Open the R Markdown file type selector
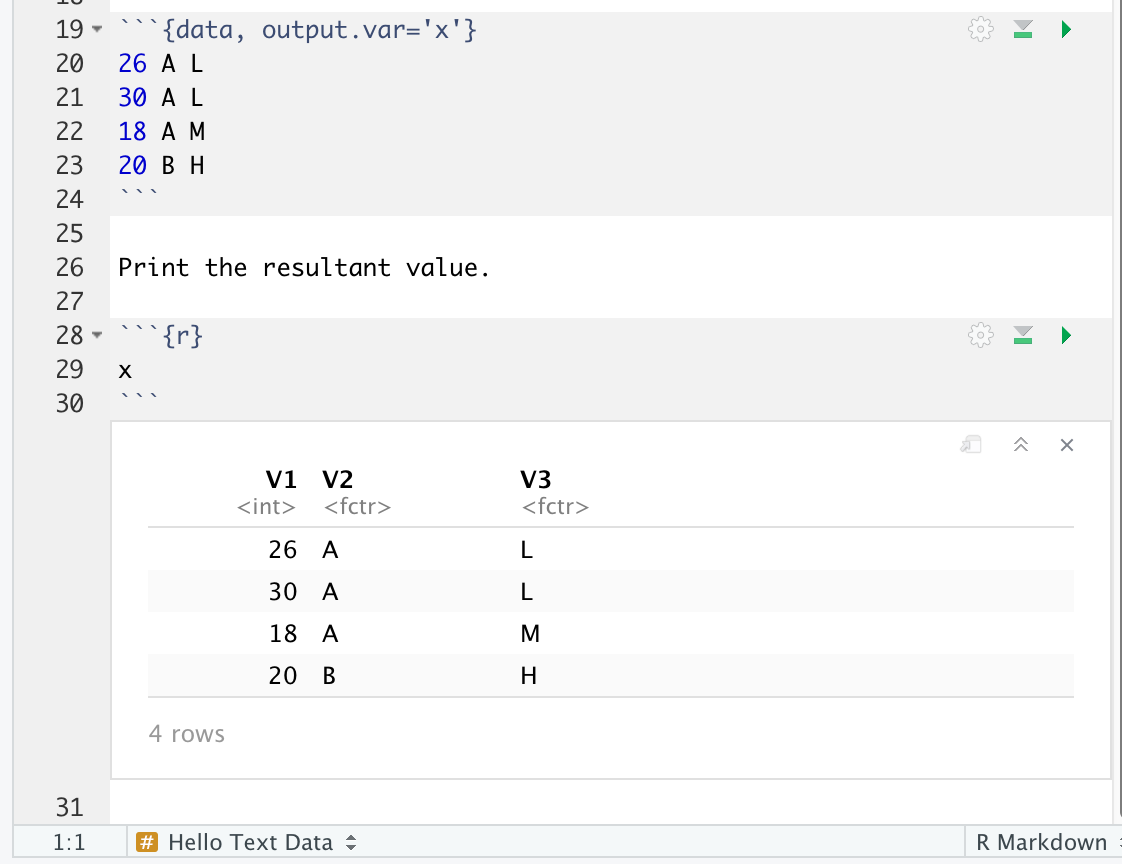 (1045, 842)
